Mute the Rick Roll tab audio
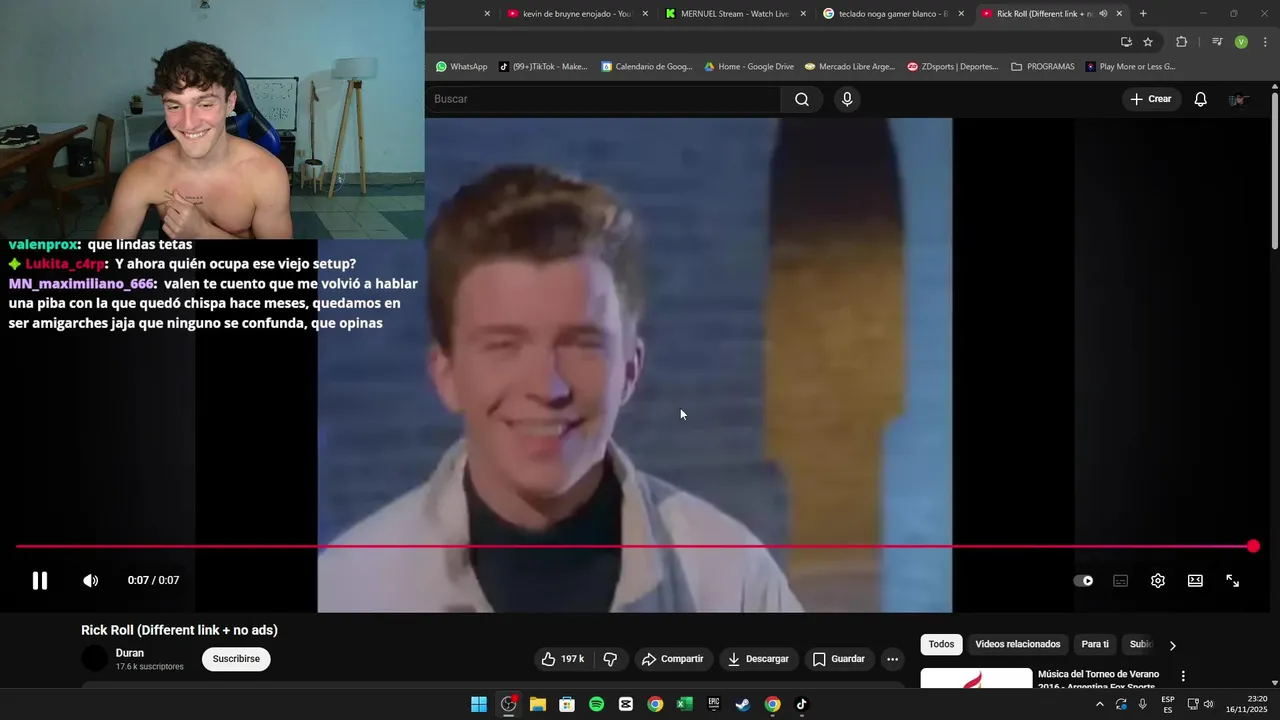 1103,14
